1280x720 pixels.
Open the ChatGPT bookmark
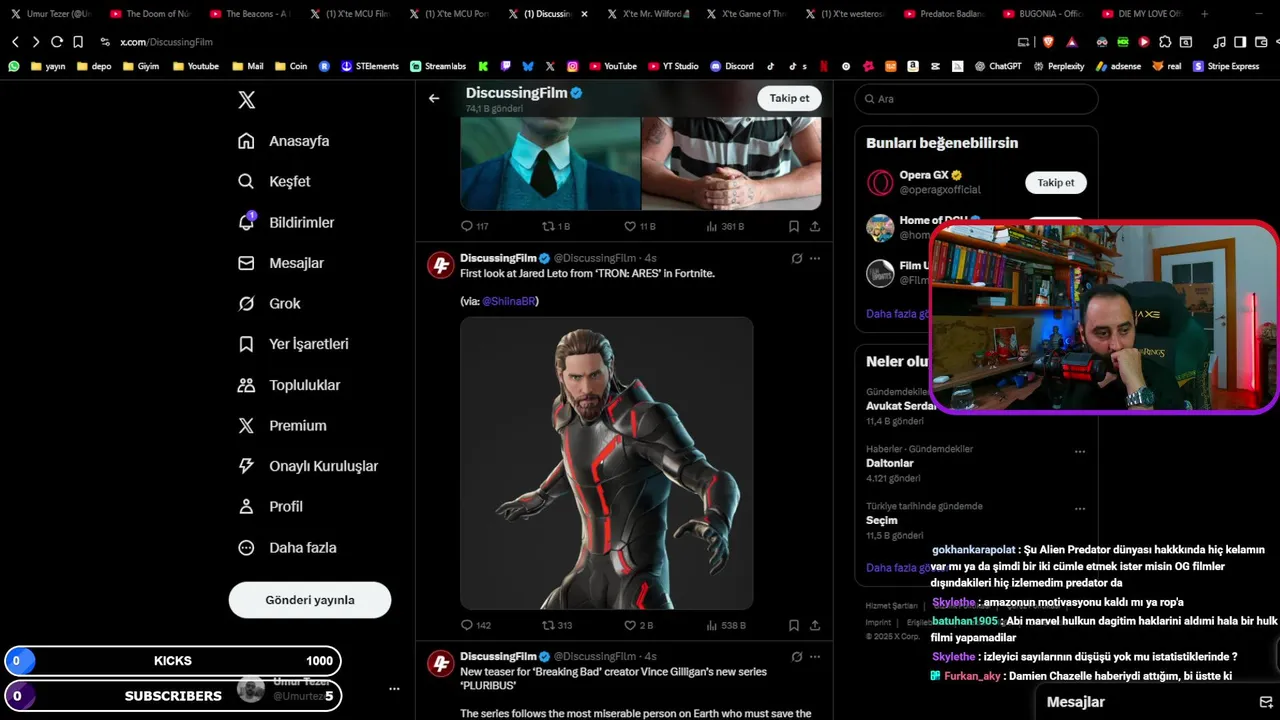pyautogui.click(x=996, y=66)
